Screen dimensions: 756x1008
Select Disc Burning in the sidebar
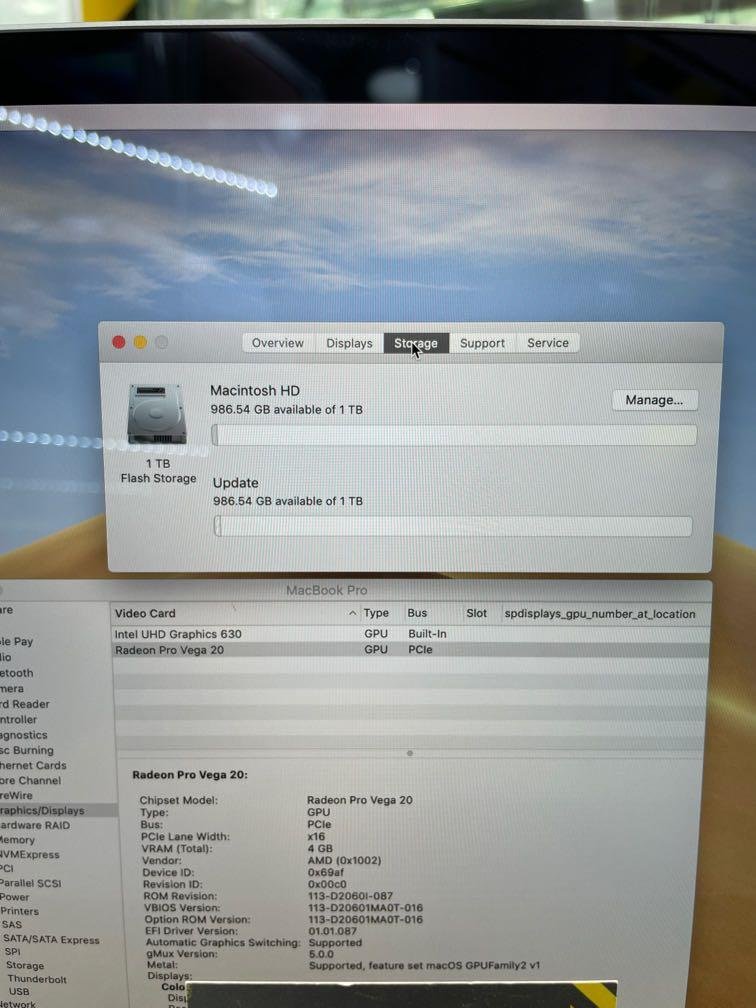(27, 750)
